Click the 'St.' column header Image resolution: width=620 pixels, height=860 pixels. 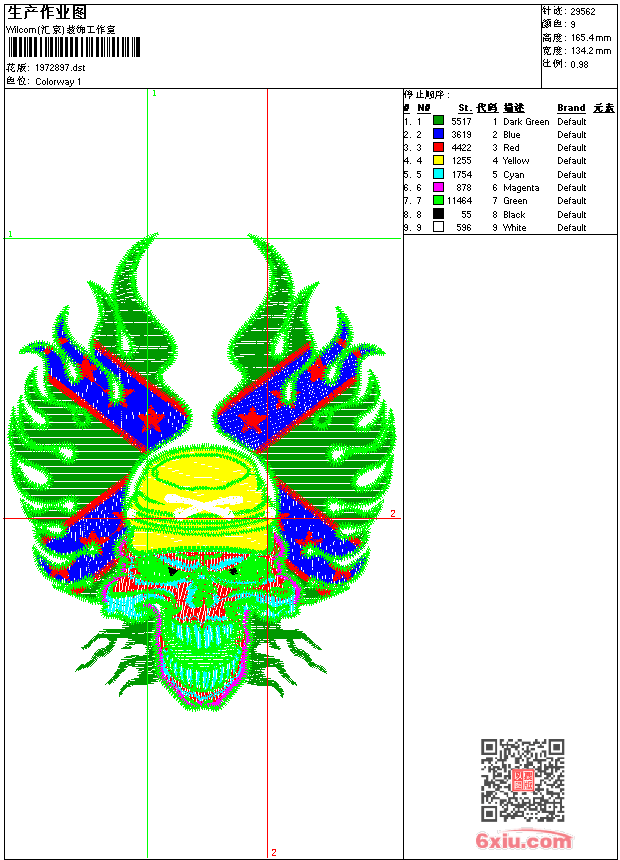[x=465, y=108]
